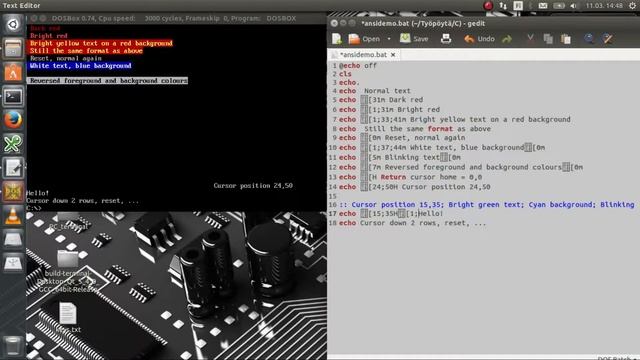Open the network connections indicator
Screen dimensions: 640x360
[x=503, y=6]
